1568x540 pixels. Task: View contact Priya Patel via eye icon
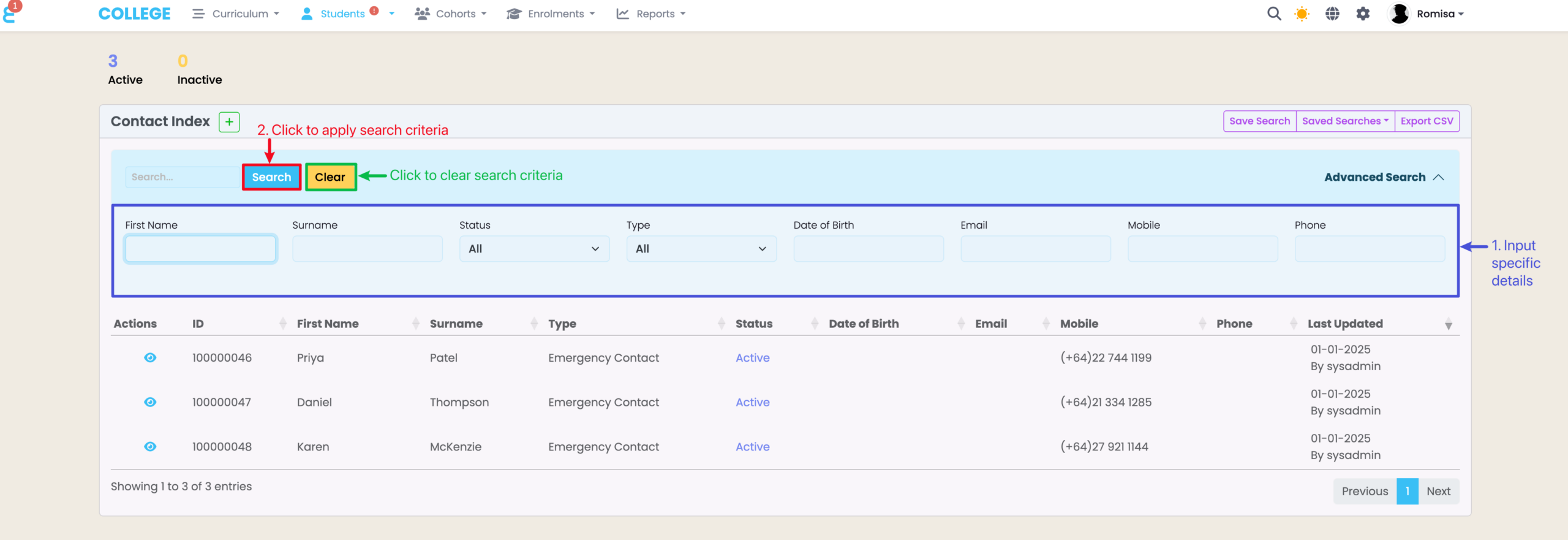click(150, 357)
